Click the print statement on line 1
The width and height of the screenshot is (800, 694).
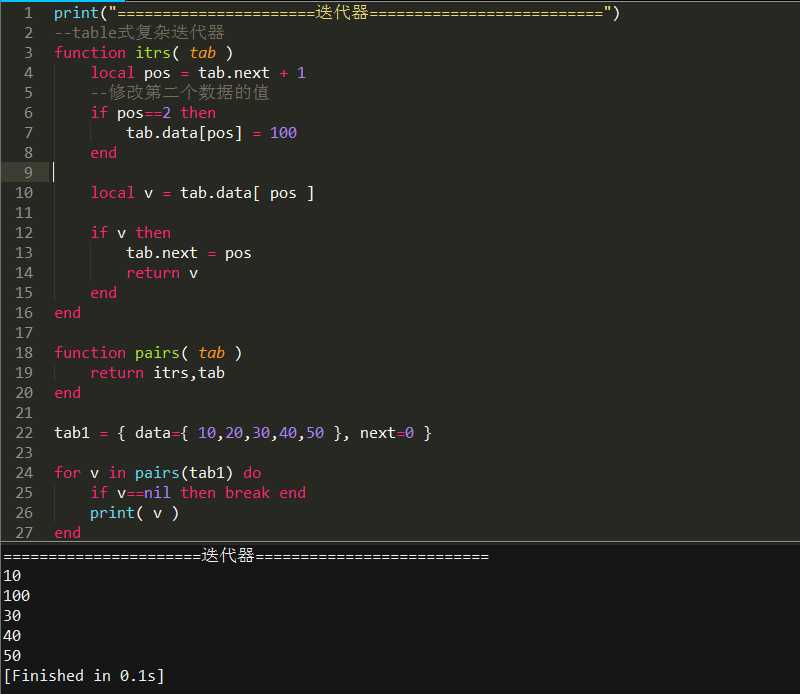337,13
